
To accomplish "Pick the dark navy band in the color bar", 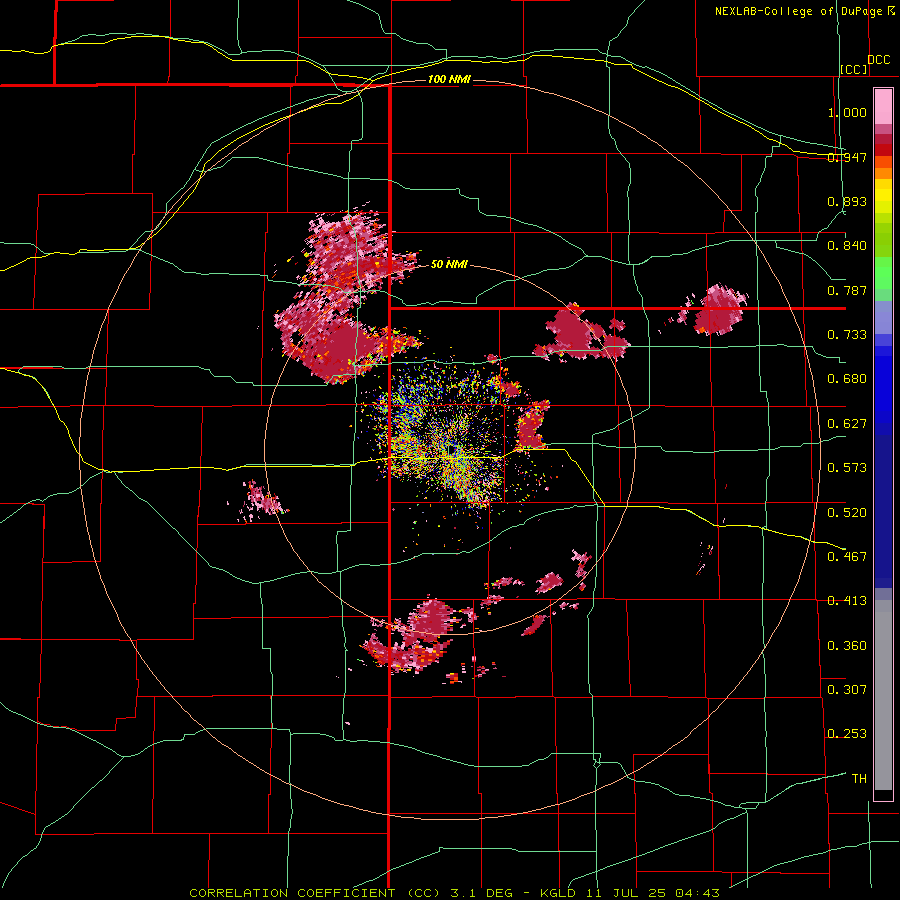I will tap(883, 511).
